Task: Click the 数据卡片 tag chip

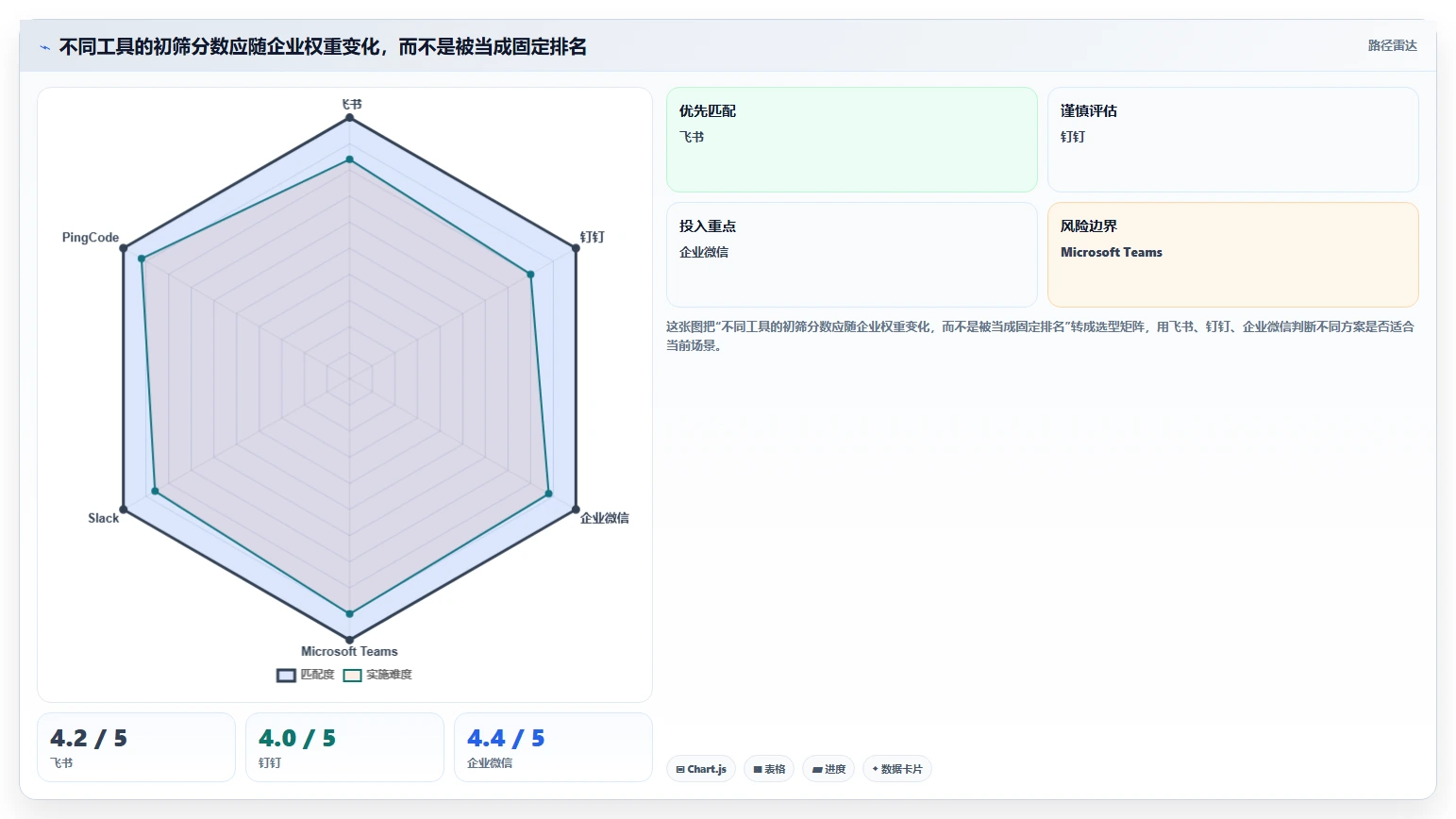Action: [x=896, y=769]
